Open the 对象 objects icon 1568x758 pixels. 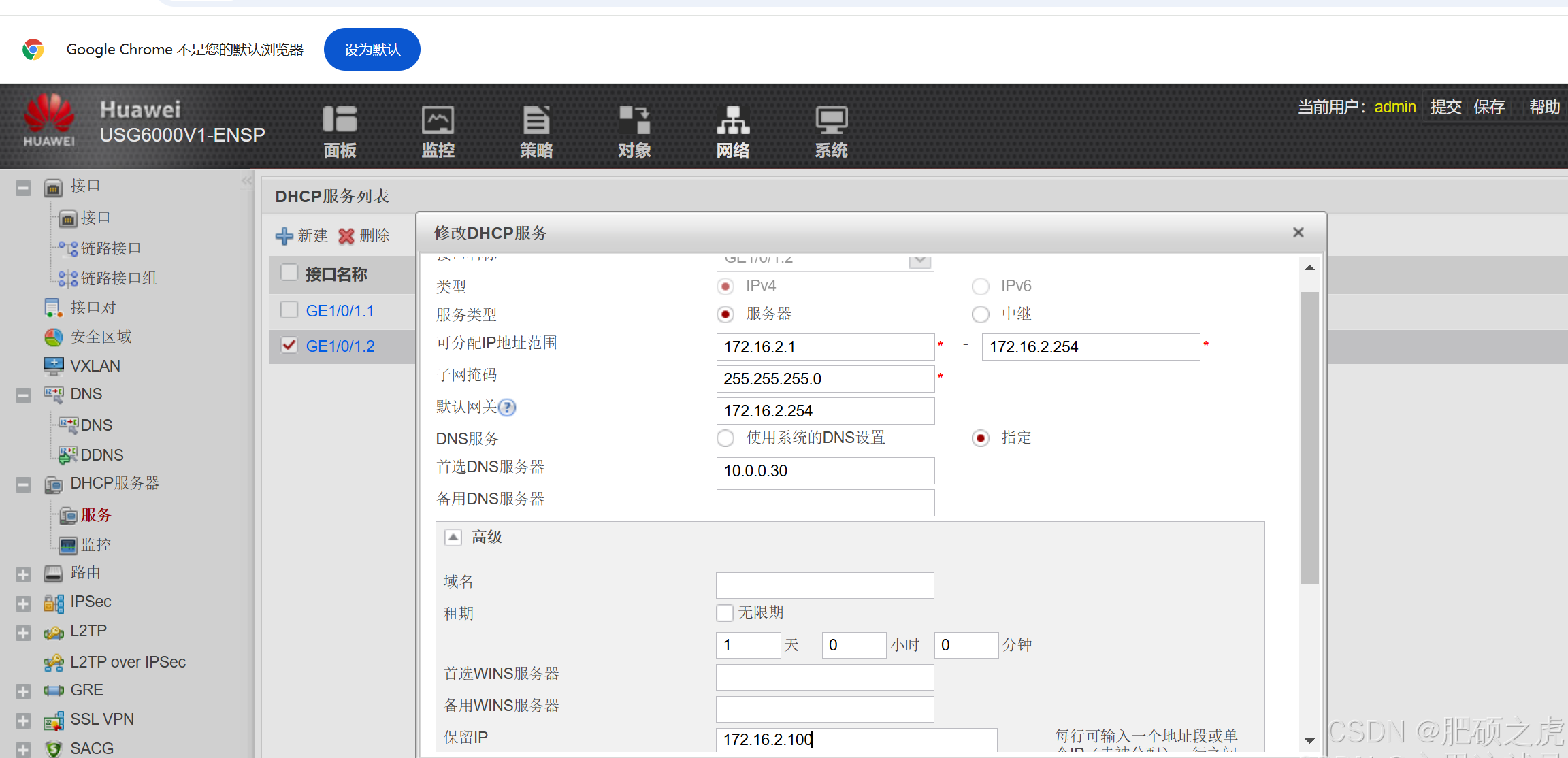click(x=634, y=120)
